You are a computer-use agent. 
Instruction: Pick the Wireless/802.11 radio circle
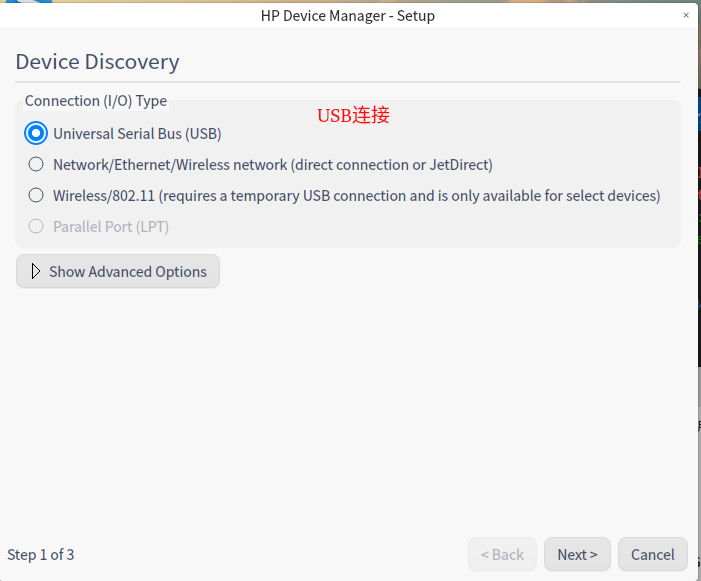pos(36,195)
